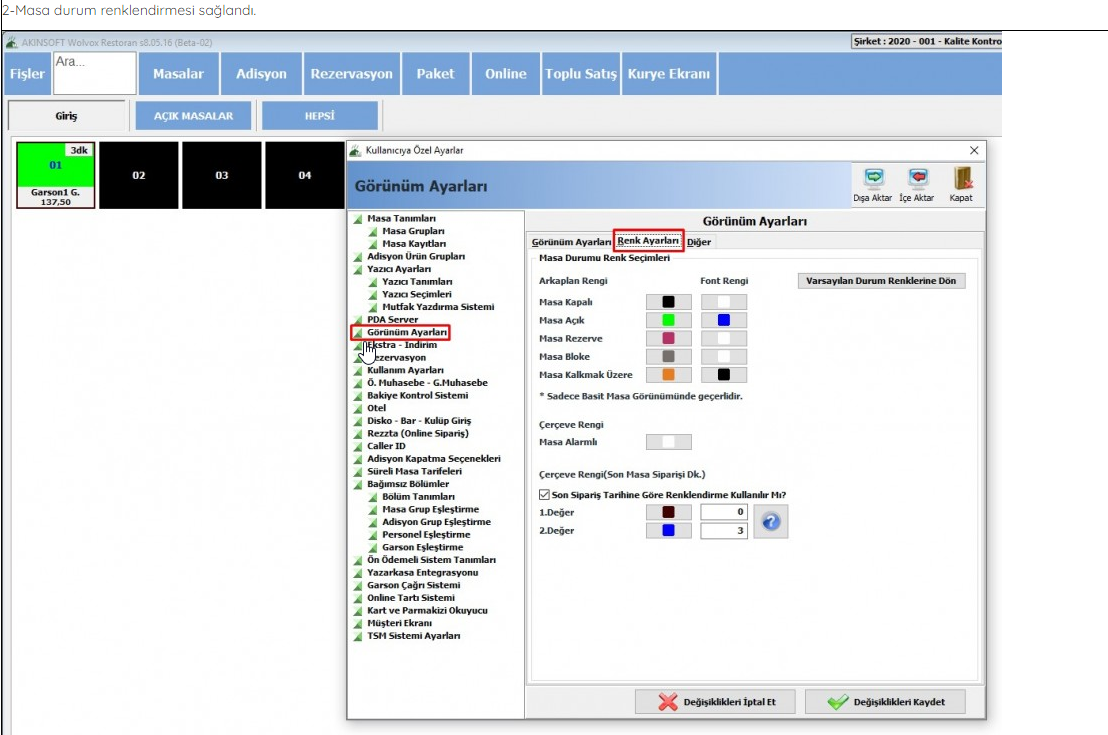1108x735 pixels.
Task: Select Müşteri Ekranı tree item
Action: 399,623
